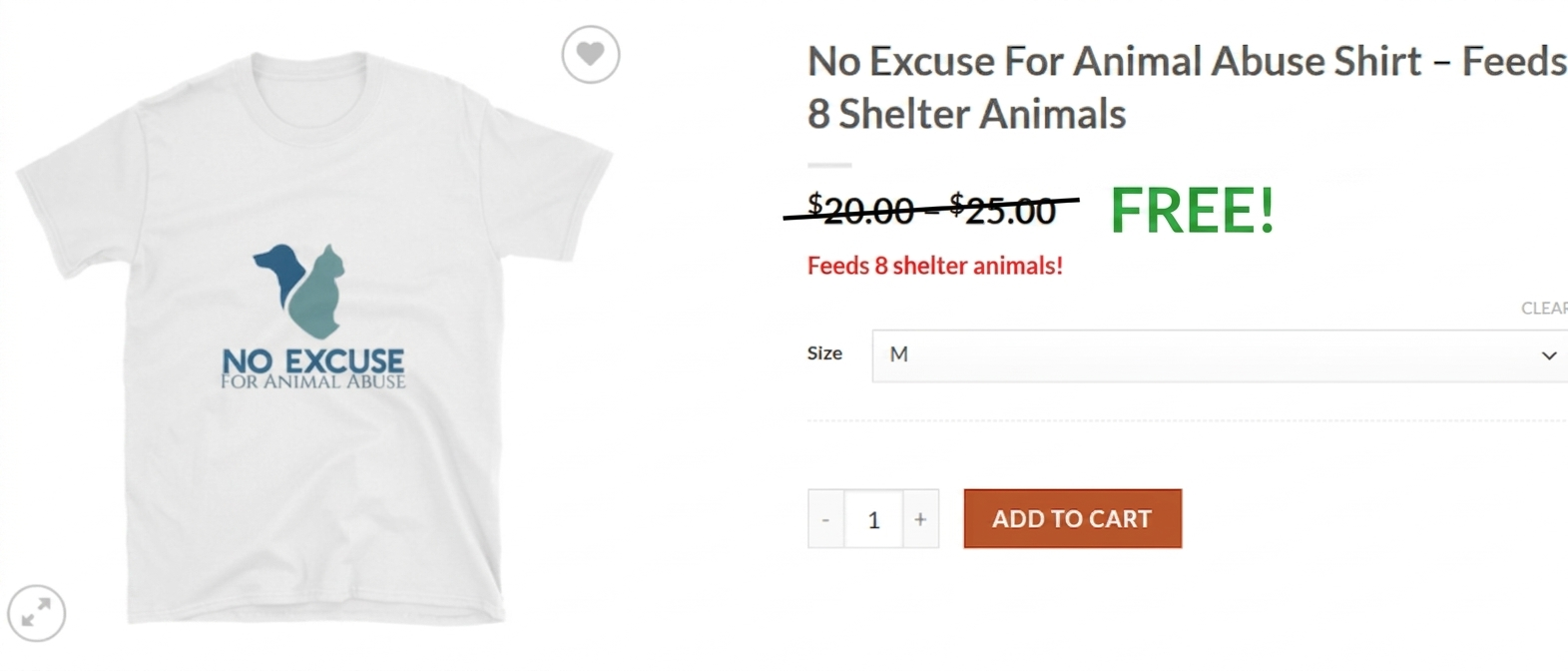Click the selected M size value
This screenshot has height=671, width=1568.
pyautogui.click(x=898, y=354)
